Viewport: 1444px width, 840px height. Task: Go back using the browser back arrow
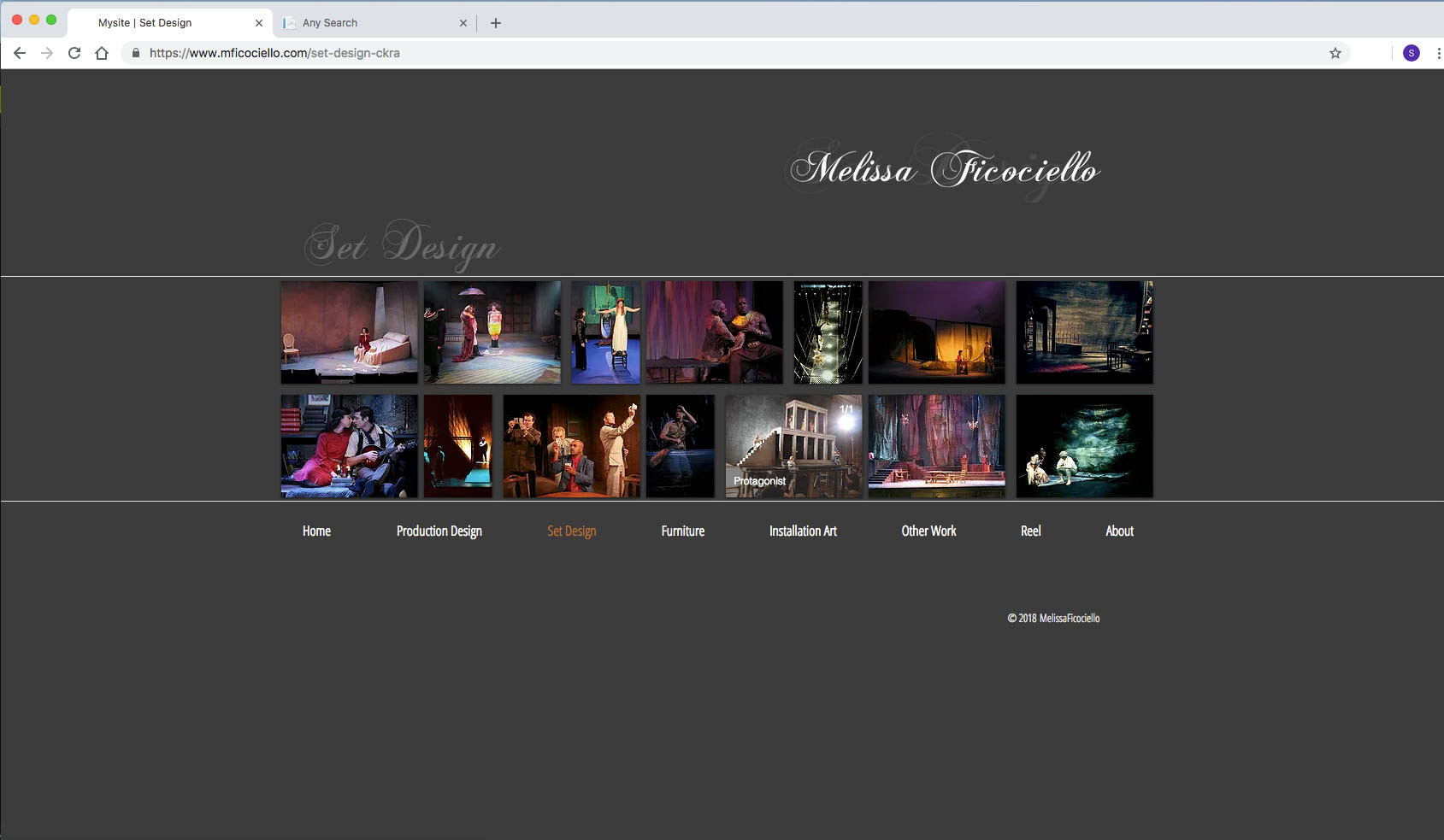(x=20, y=53)
